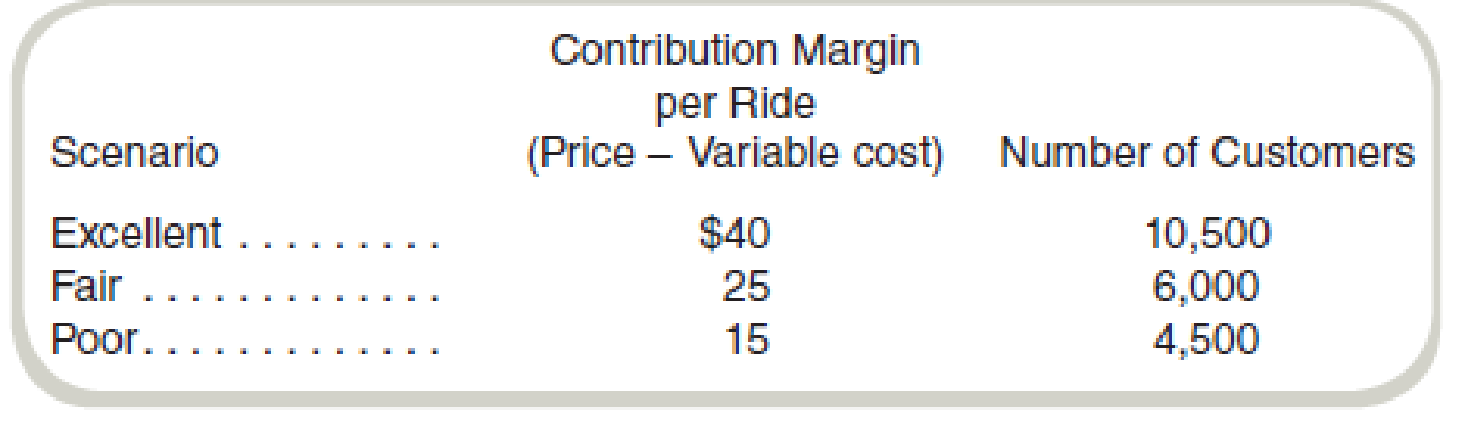Click the $40 contribution margin value
This screenshot has height=422, width=1471.
pos(735,234)
